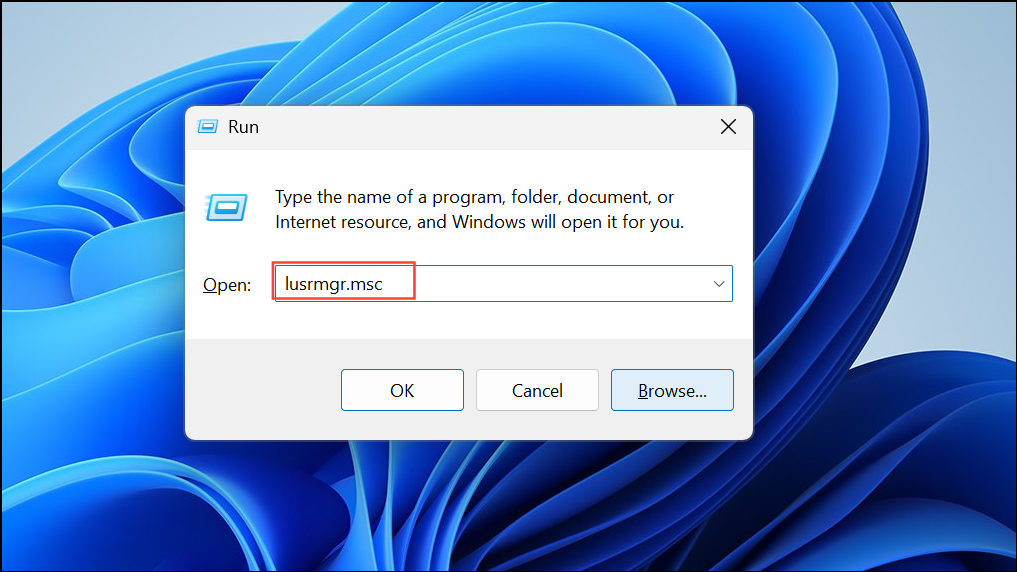Open the Browse file picker
This screenshot has width=1017, height=572.
coord(672,390)
